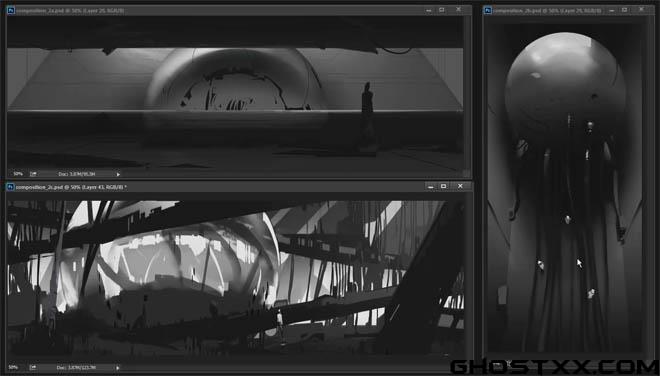
Task: Click the 50% zoom field in composition_2c window
Action: (x=13, y=368)
